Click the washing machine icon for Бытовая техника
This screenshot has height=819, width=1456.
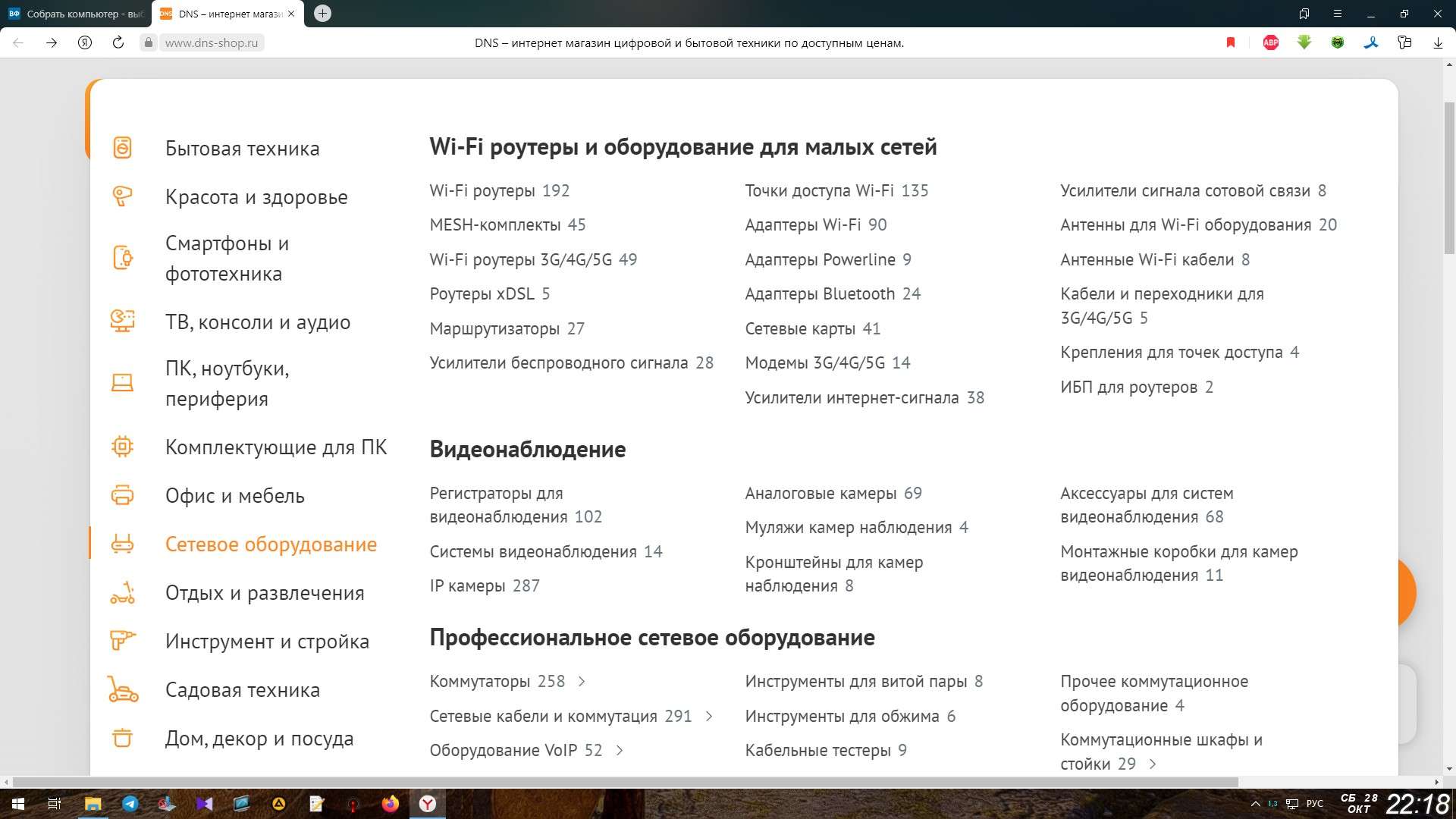[x=122, y=148]
